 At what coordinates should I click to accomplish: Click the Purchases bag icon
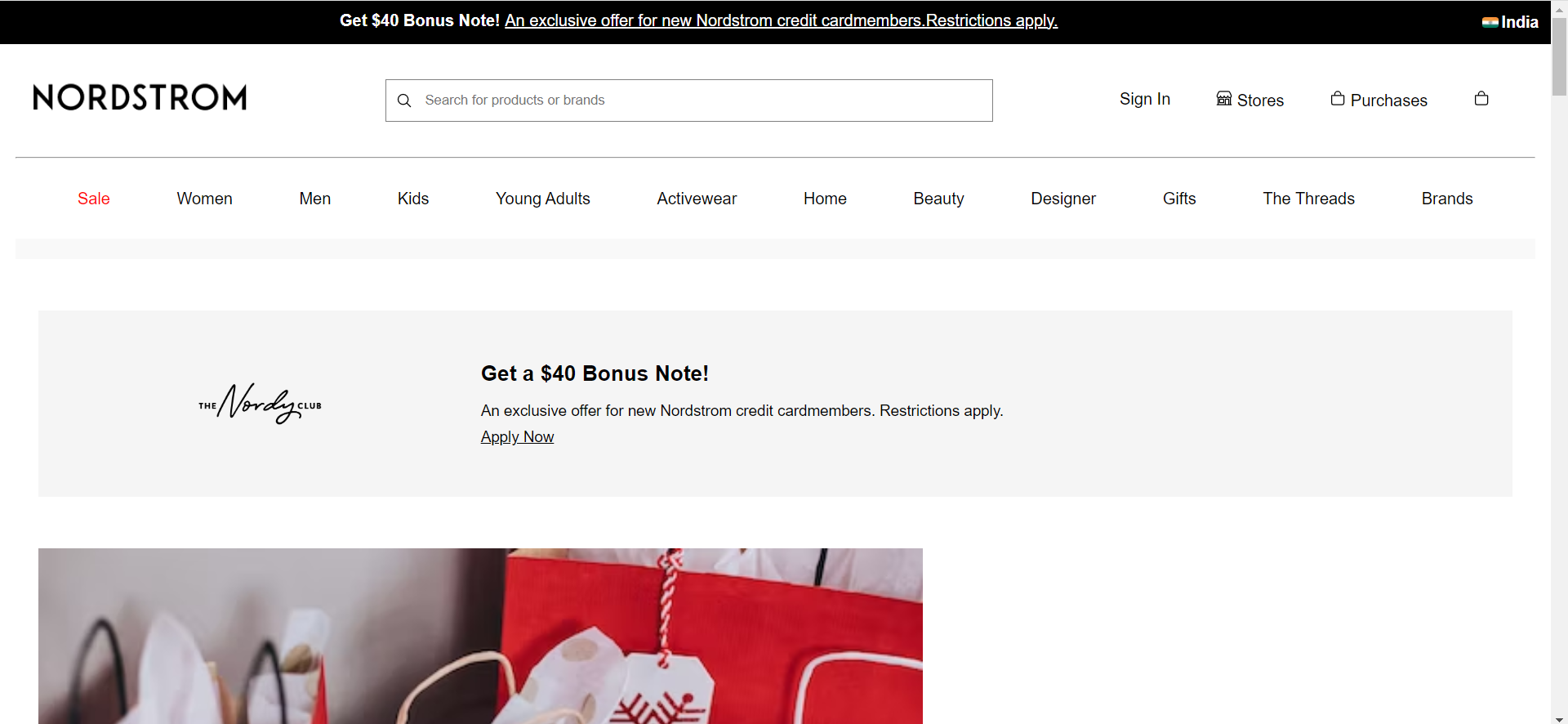tap(1337, 99)
